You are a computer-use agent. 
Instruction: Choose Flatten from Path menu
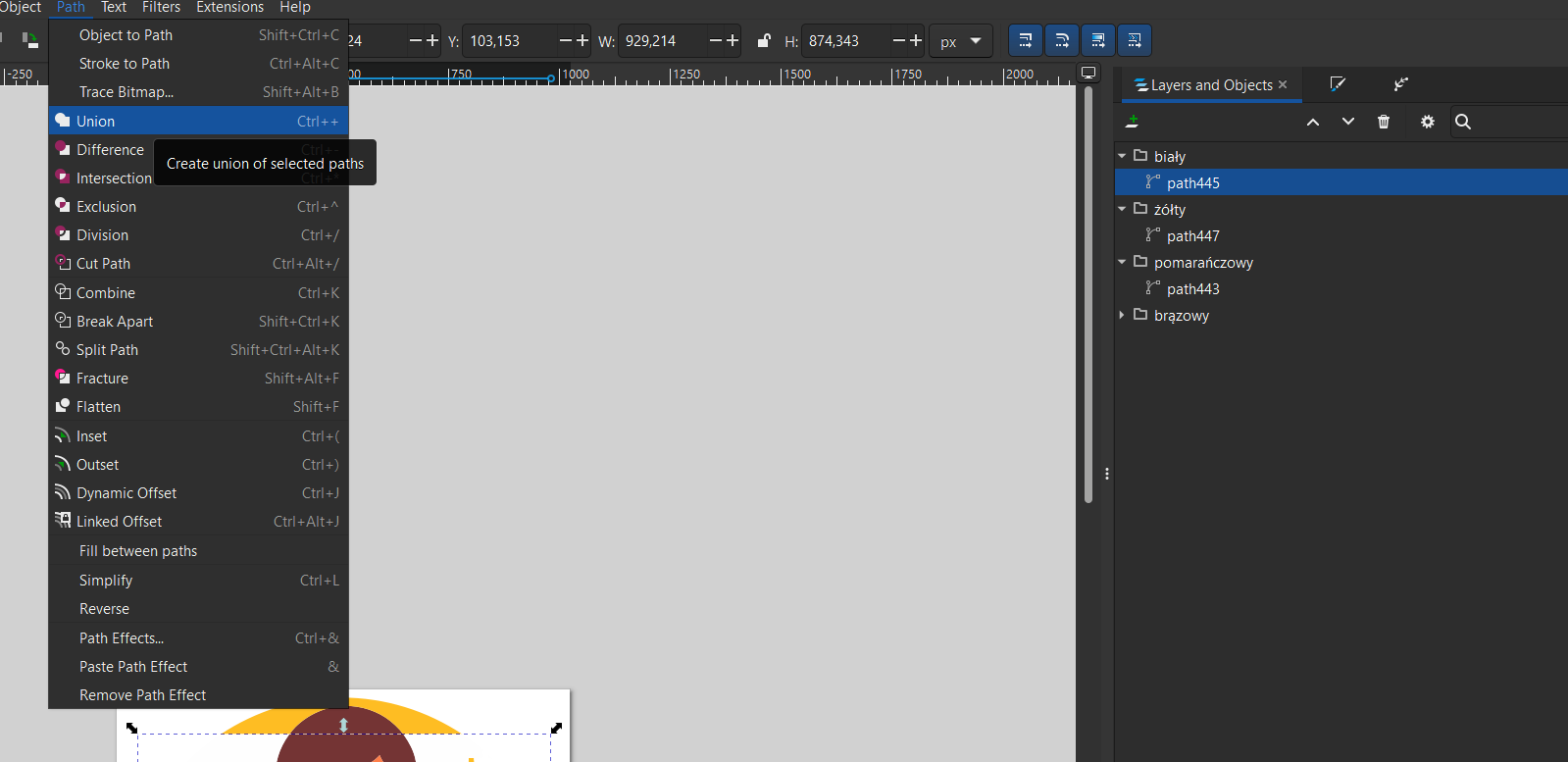198,406
